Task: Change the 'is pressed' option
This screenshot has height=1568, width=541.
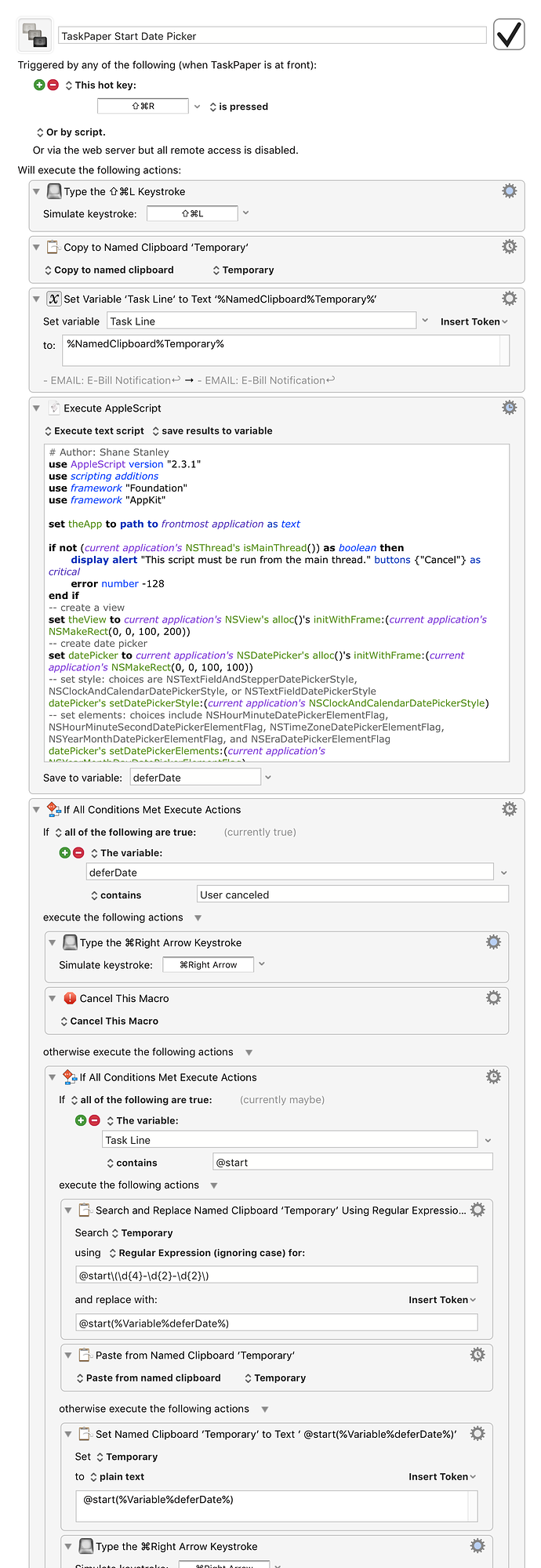Action: [238, 107]
